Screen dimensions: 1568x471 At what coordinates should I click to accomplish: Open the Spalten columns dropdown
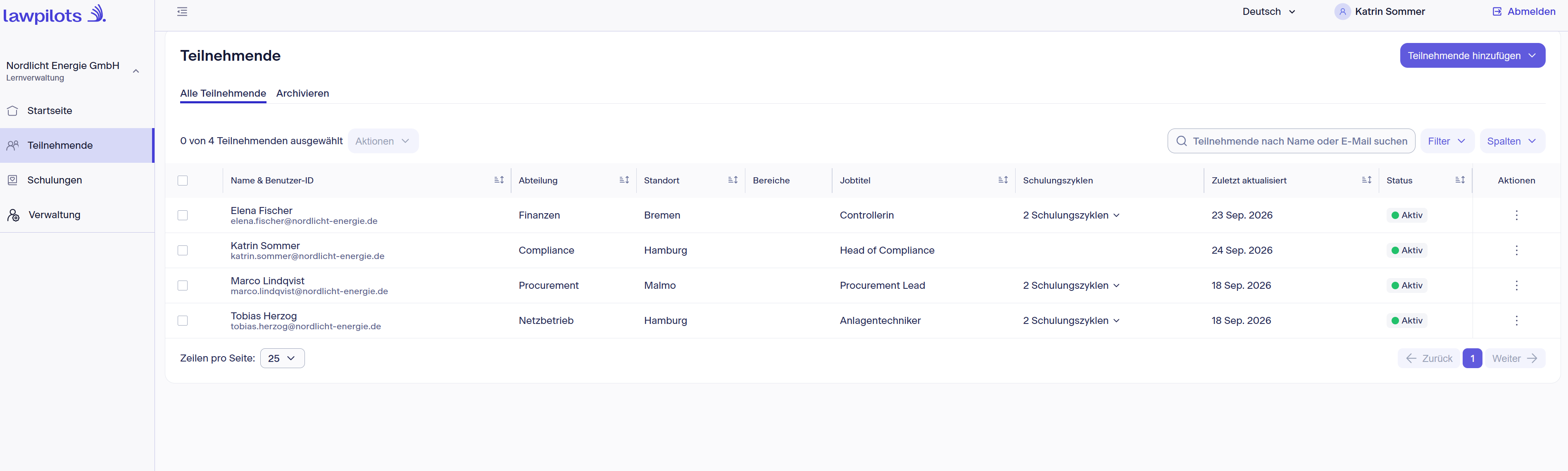point(1512,141)
